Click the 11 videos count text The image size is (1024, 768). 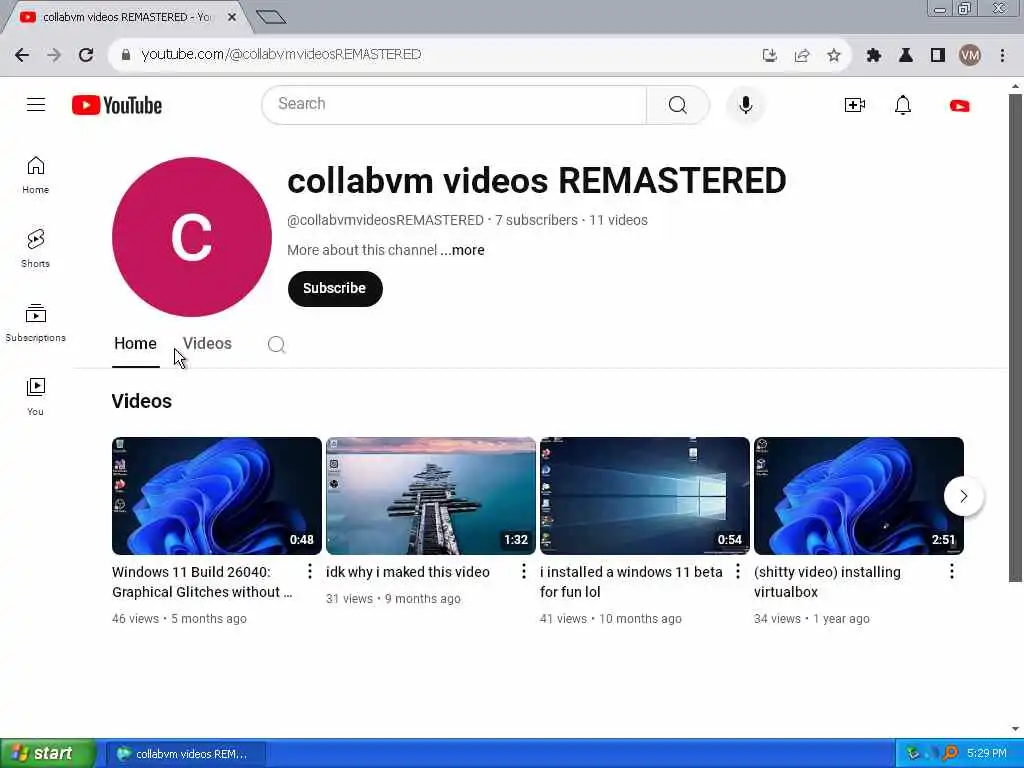pos(618,220)
